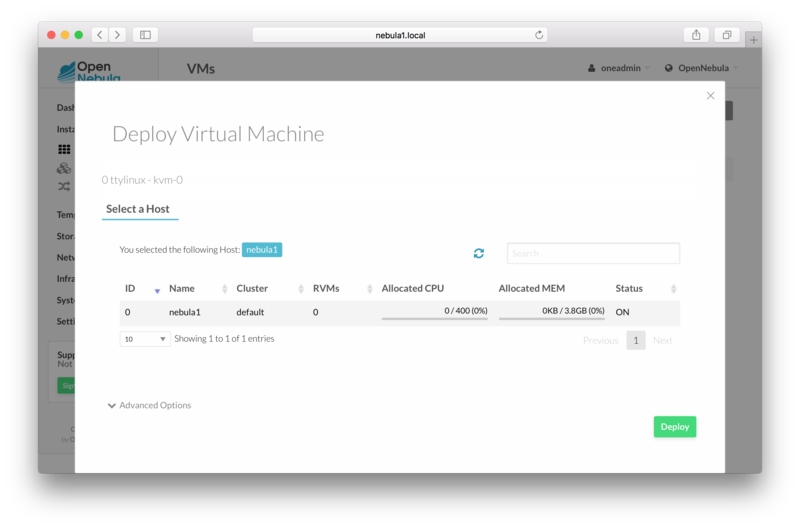Select the Select a Host tab
800x528 pixels.
coord(138,209)
